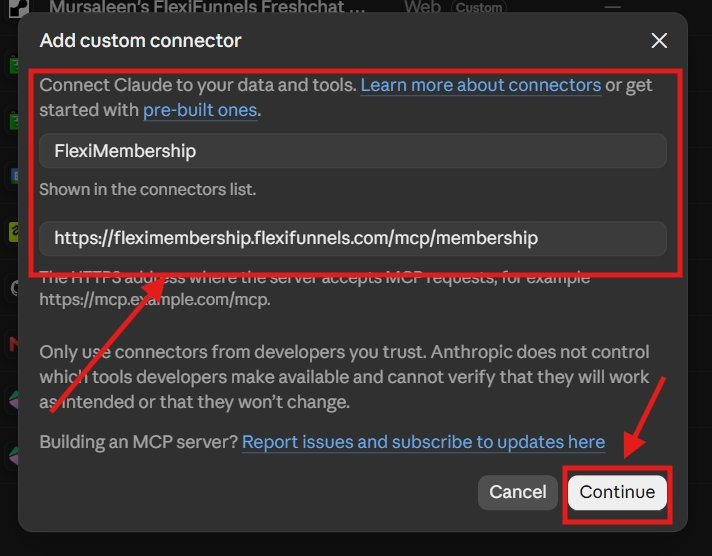Select the Mursaleen's FlexiFunnels Freshchat row behind dialog
This screenshot has width=712, height=556.
tap(207, 7)
